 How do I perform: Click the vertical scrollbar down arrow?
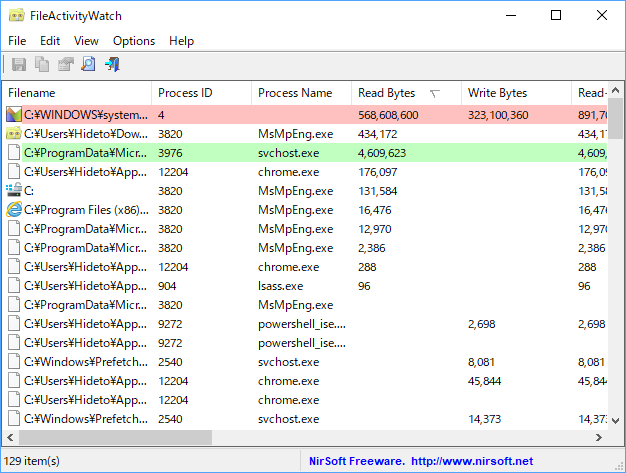615,420
